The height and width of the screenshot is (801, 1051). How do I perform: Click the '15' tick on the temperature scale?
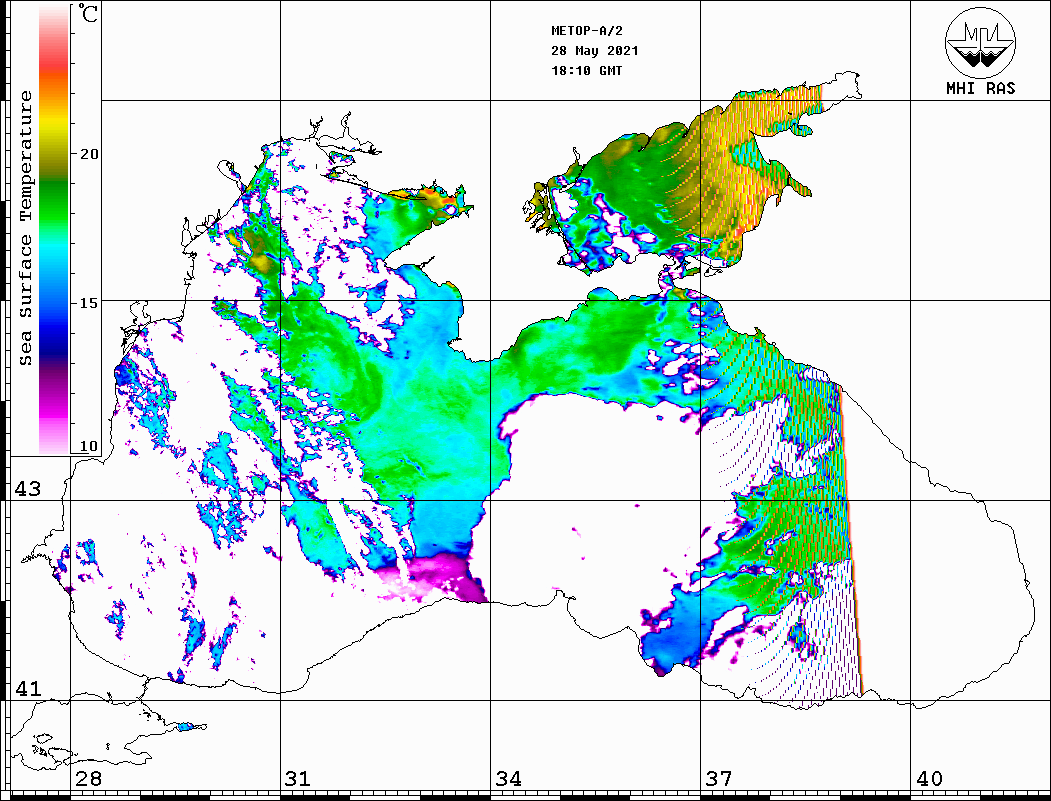tap(89, 303)
